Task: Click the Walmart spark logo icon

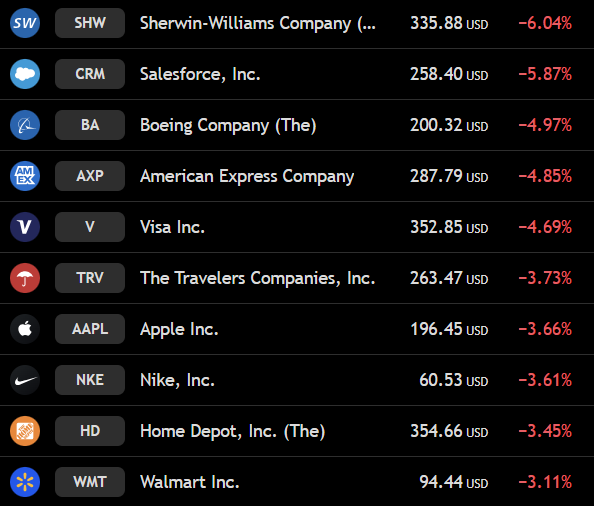Action: [25, 482]
